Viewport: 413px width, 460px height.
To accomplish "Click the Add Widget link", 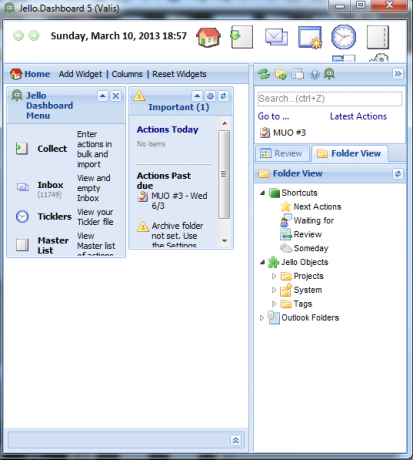I will (x=80, y=74).
